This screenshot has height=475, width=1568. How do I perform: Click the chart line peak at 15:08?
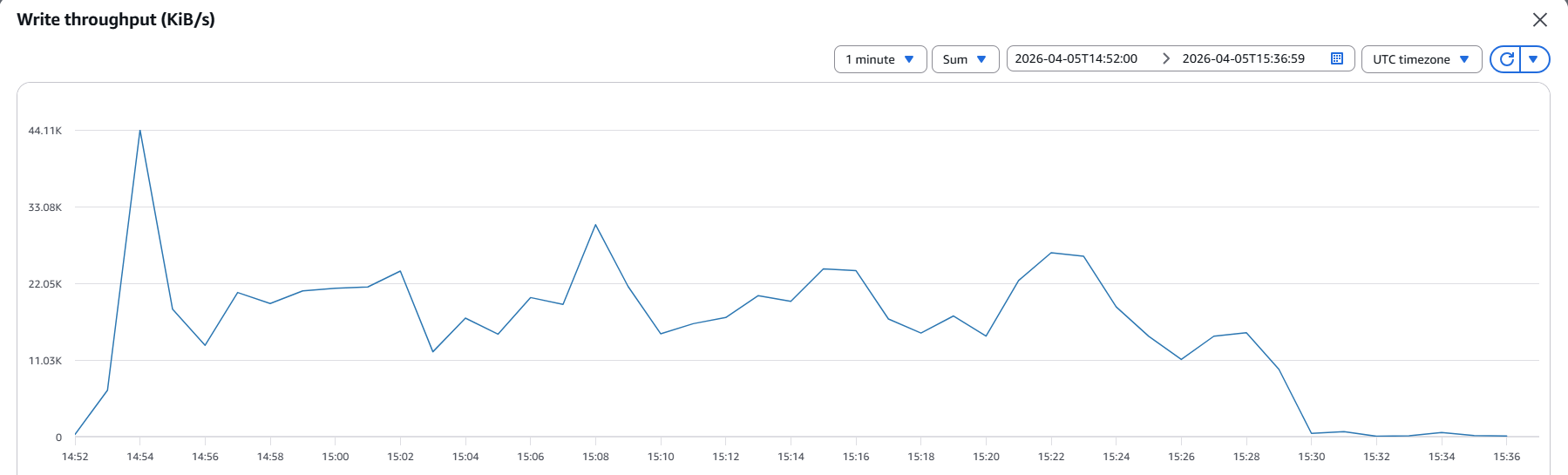pos(595,225)
